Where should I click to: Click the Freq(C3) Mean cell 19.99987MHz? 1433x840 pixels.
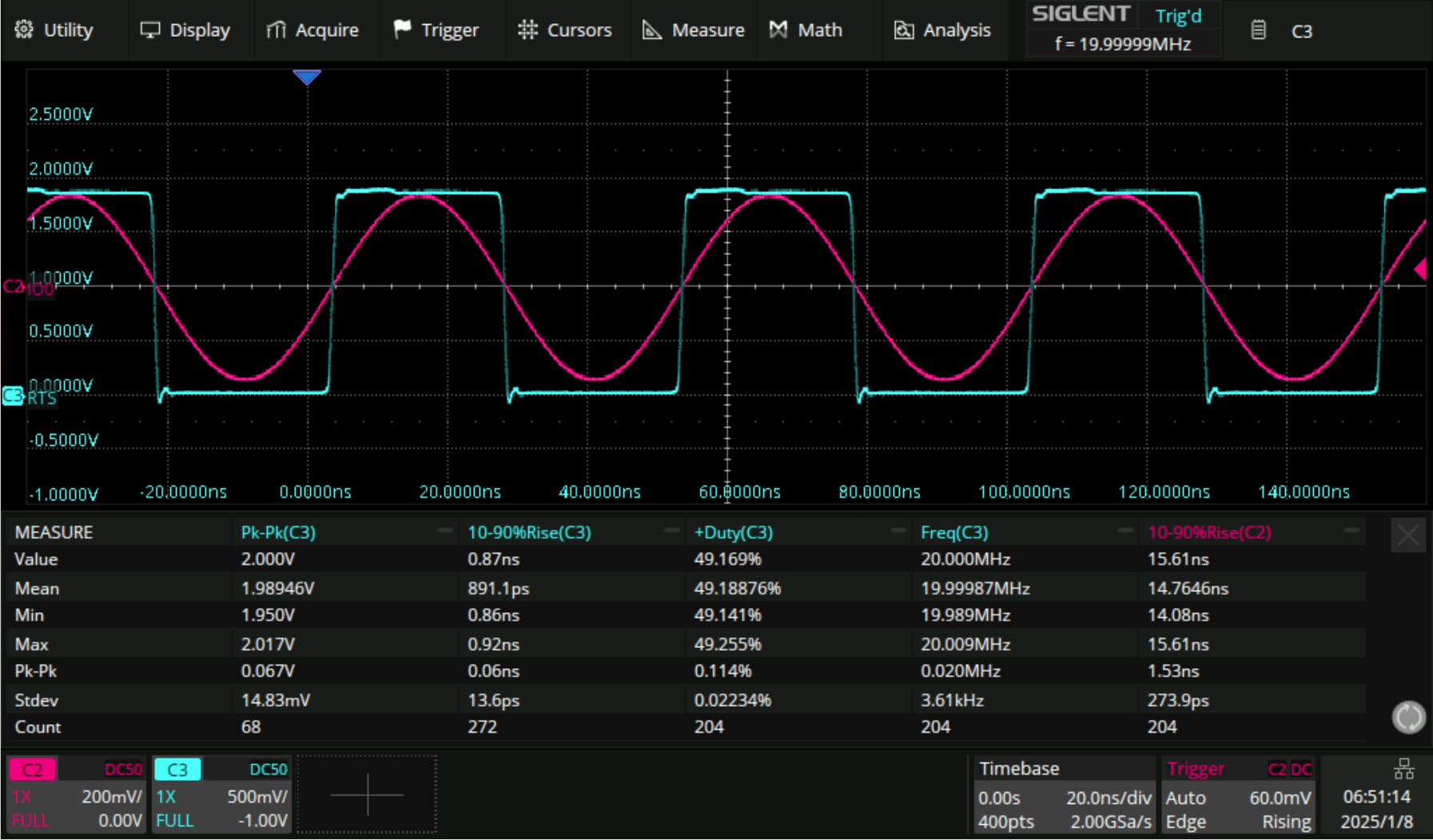[x=975, y=589]
